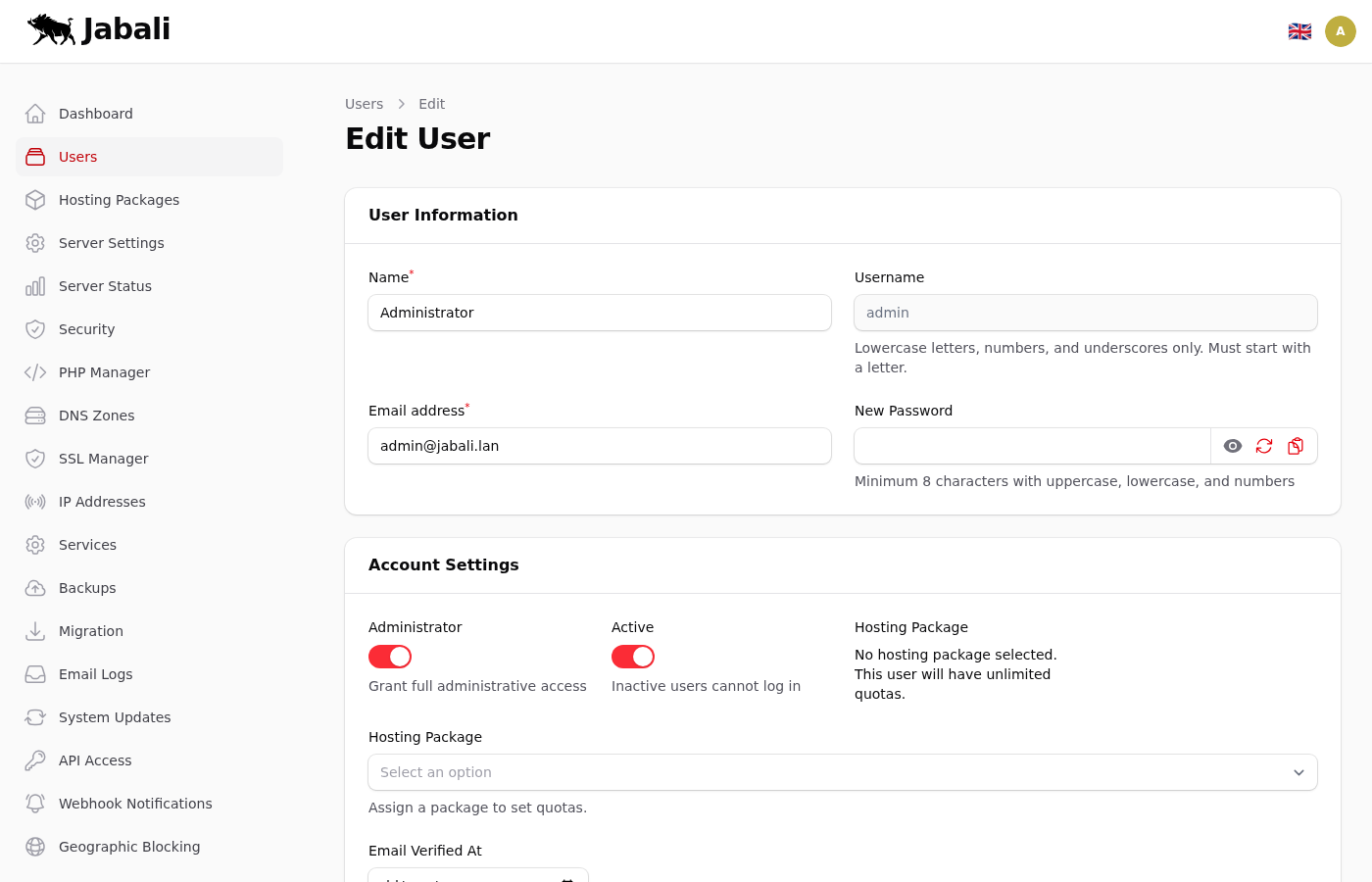Click the Jabali boar logo
This screenshot has height=882, width=1372.
coord(52,29)
